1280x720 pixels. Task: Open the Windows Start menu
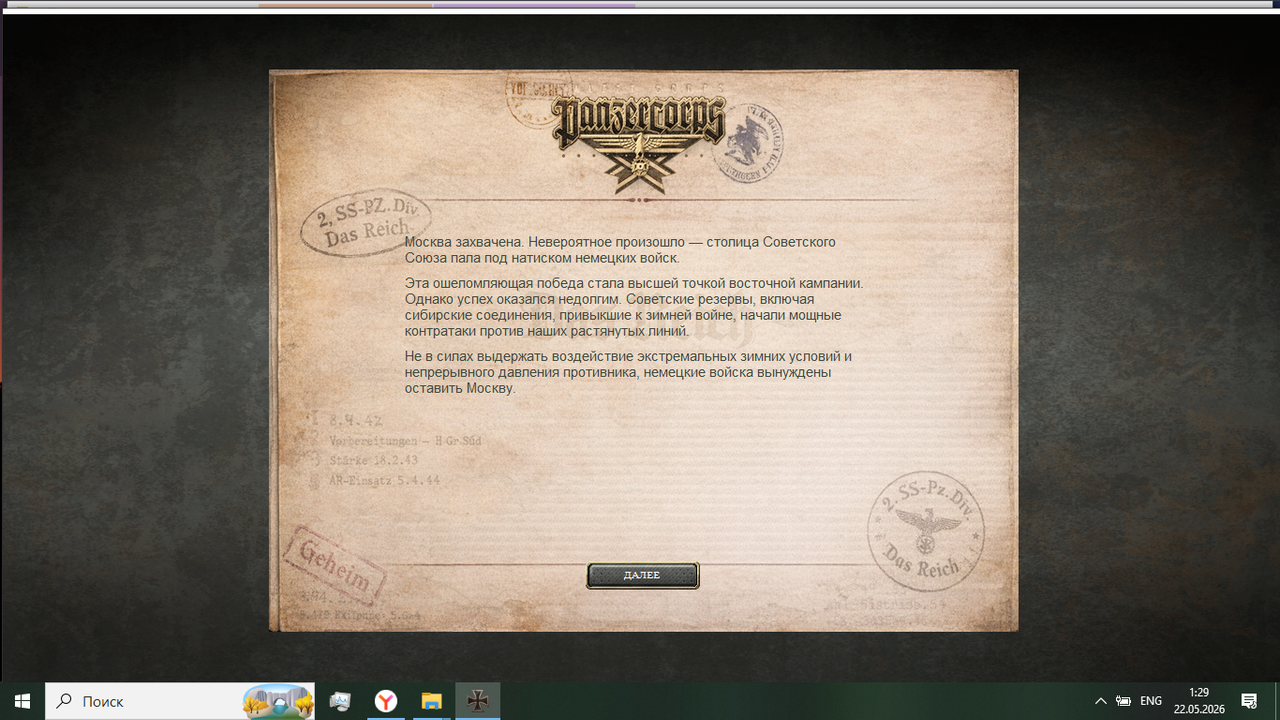point(22,701)
